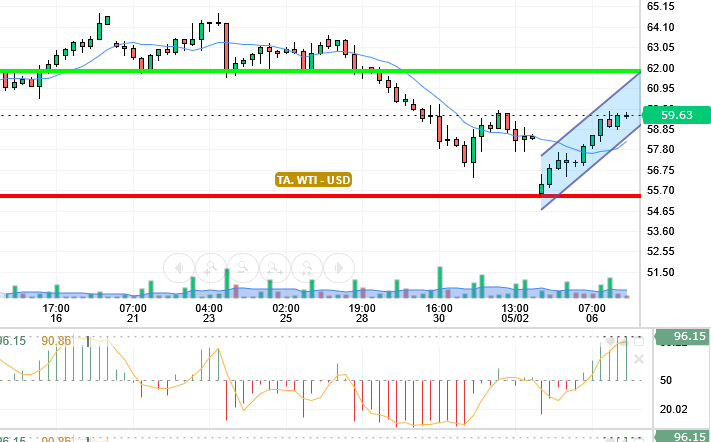Click the 50 level label on indicator axis
This screenshot has height=442, width=711.
[x=666, y=380]
